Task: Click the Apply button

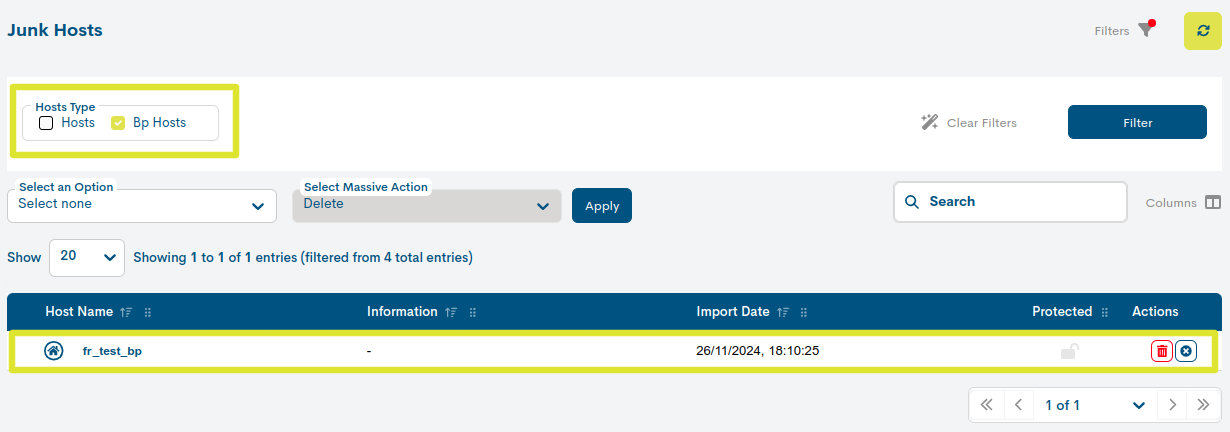Action: [x=602, y=206]
